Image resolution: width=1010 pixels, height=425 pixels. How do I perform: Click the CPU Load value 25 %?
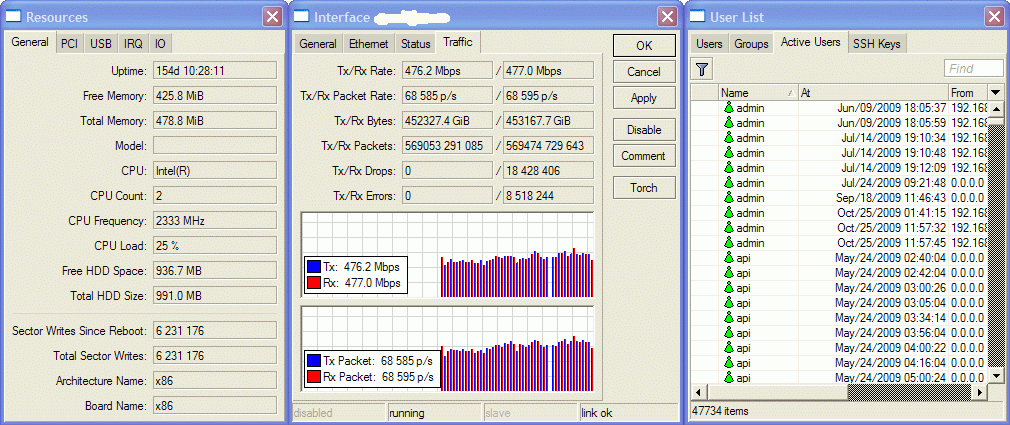(x=214, y=246)
